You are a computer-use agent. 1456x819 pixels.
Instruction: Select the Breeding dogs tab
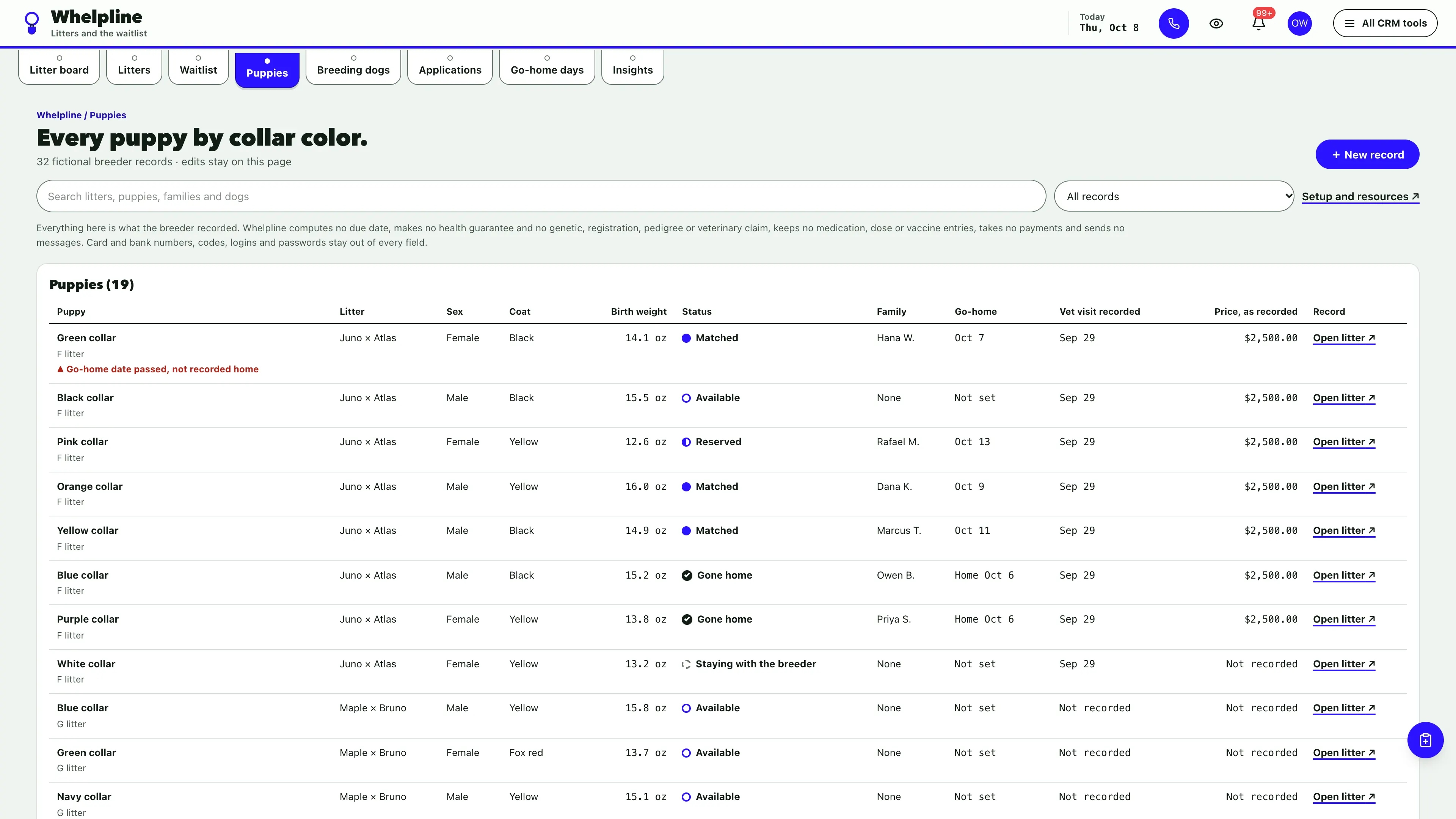click(353, 67)
